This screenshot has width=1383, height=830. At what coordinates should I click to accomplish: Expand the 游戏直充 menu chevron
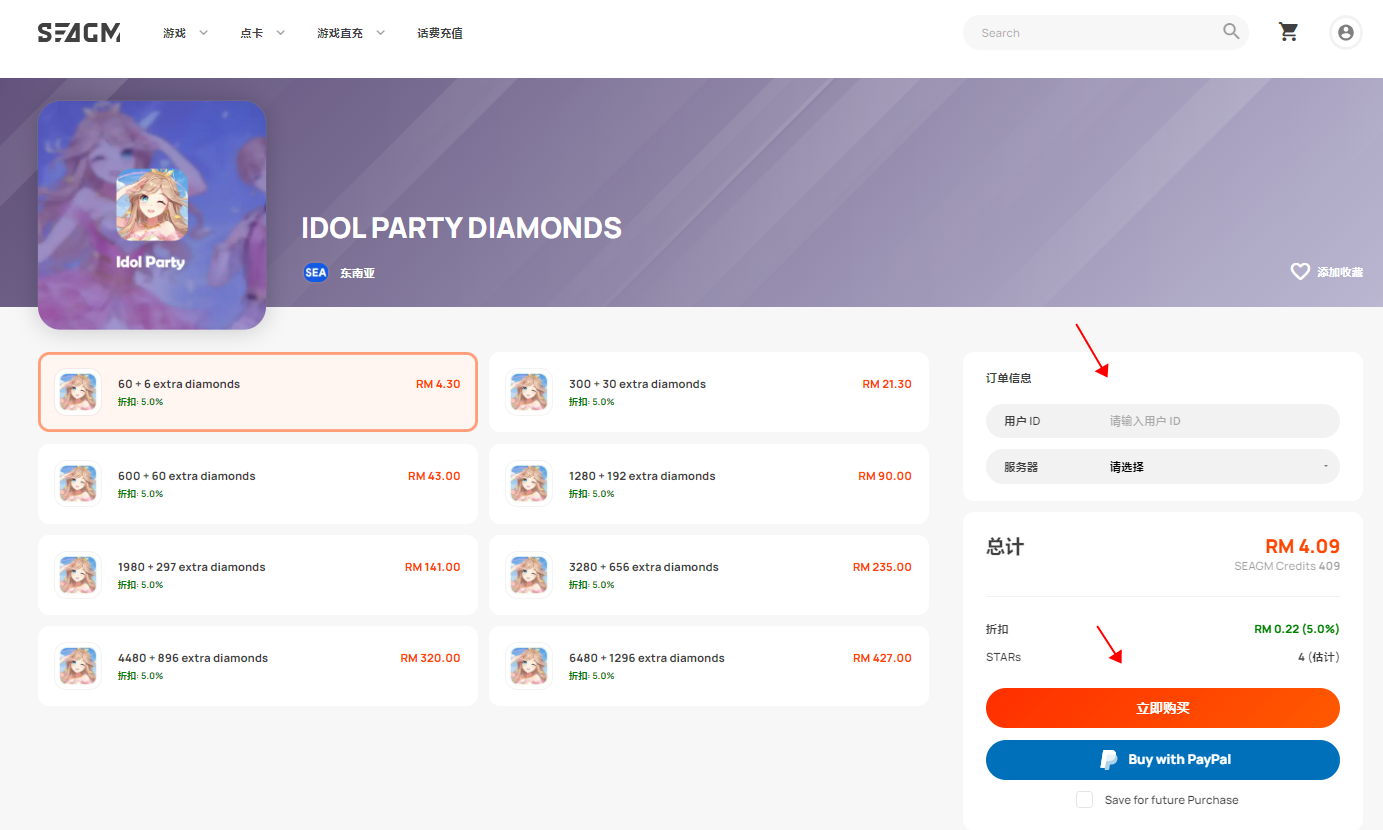[381, 33]
